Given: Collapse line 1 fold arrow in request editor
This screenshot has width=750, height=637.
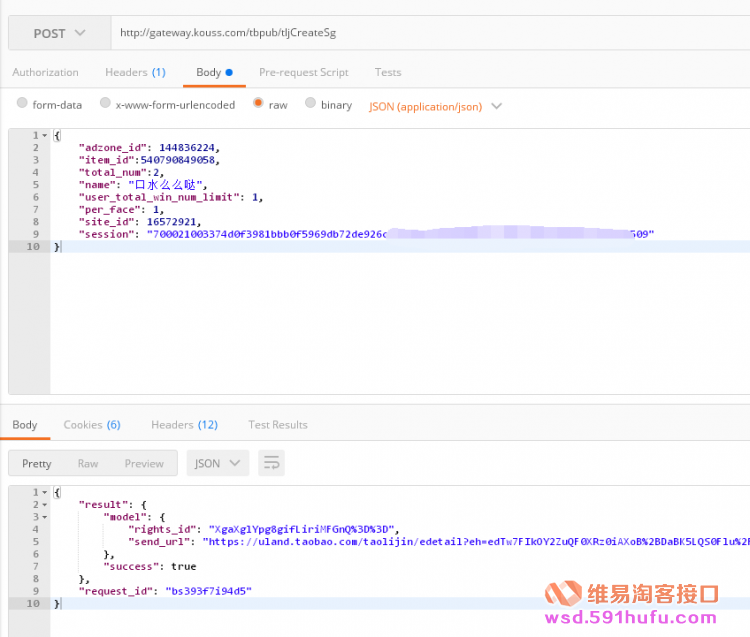Looking at the screenshot, I should click(x=44, y=136).
